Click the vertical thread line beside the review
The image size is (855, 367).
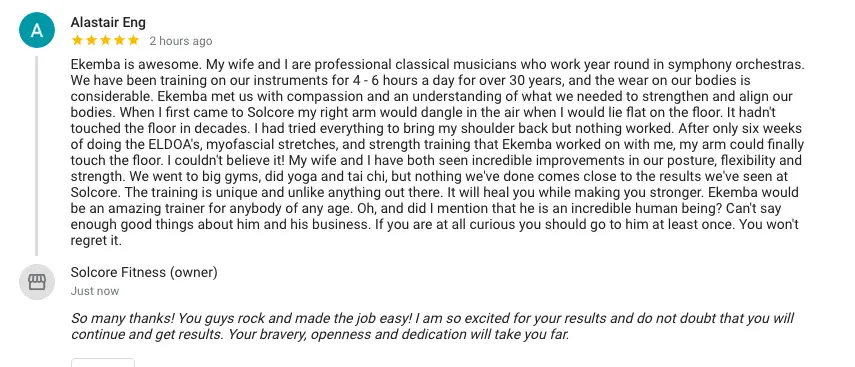click(x=37, y=155)
